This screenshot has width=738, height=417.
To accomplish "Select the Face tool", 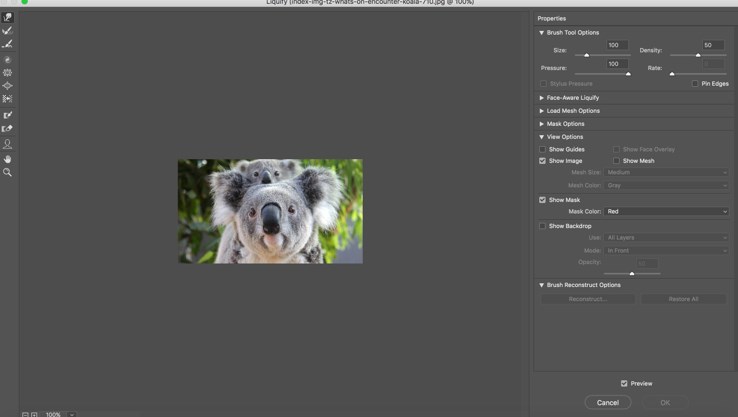I will (x=8, y=144).
